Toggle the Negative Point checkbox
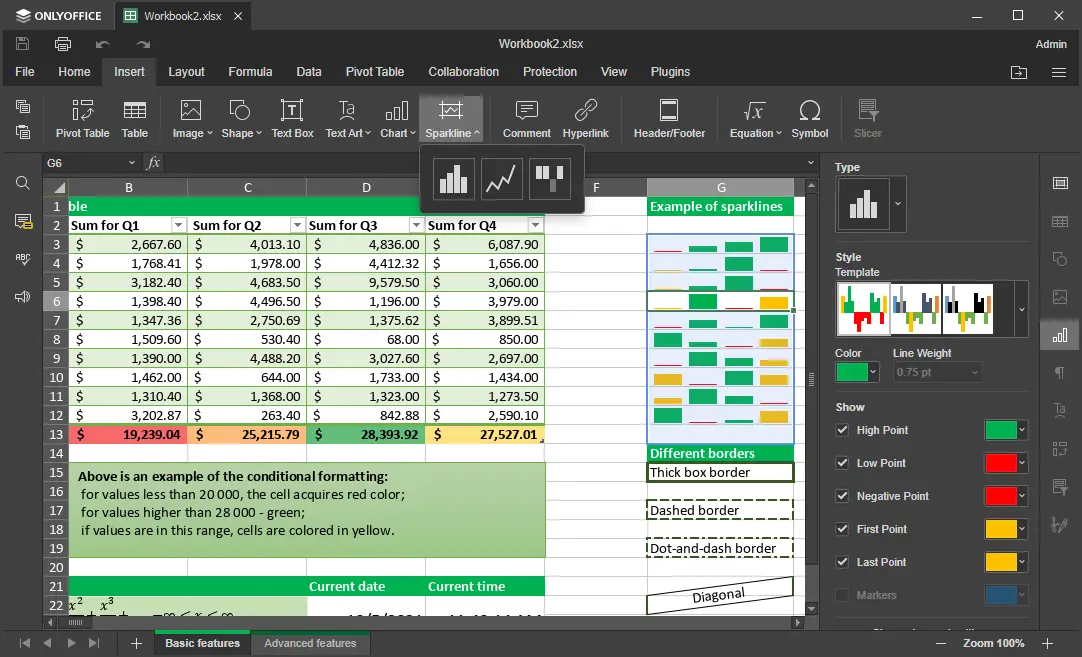This screenshot has width=1082, height=657. [842, 496]
